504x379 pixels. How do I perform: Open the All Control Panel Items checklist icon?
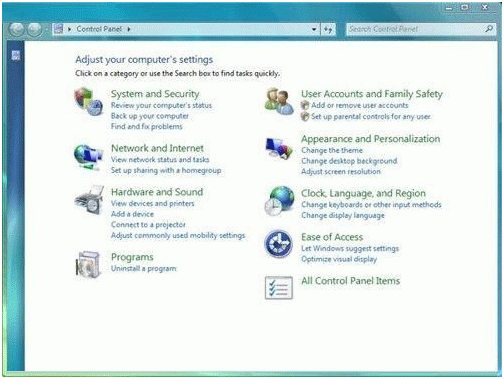pos(279,287)
